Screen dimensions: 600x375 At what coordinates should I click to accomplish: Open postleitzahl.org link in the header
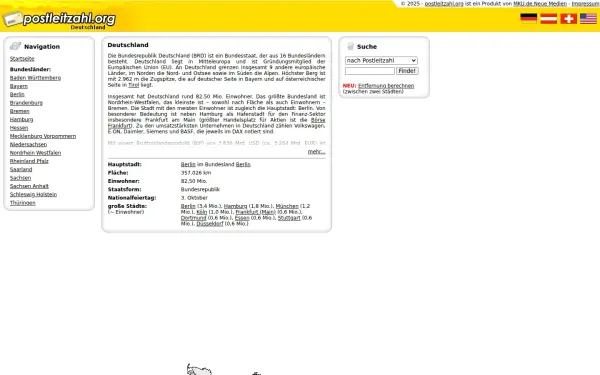tap(444, 3)
